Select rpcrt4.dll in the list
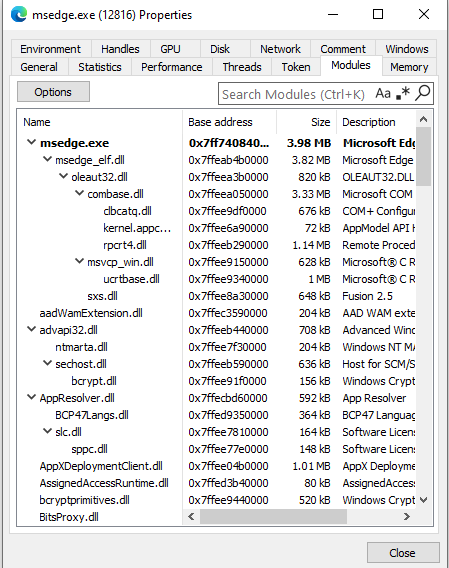Image resolution: width=449 pixels, height=568 pixels. coord(216,245)
